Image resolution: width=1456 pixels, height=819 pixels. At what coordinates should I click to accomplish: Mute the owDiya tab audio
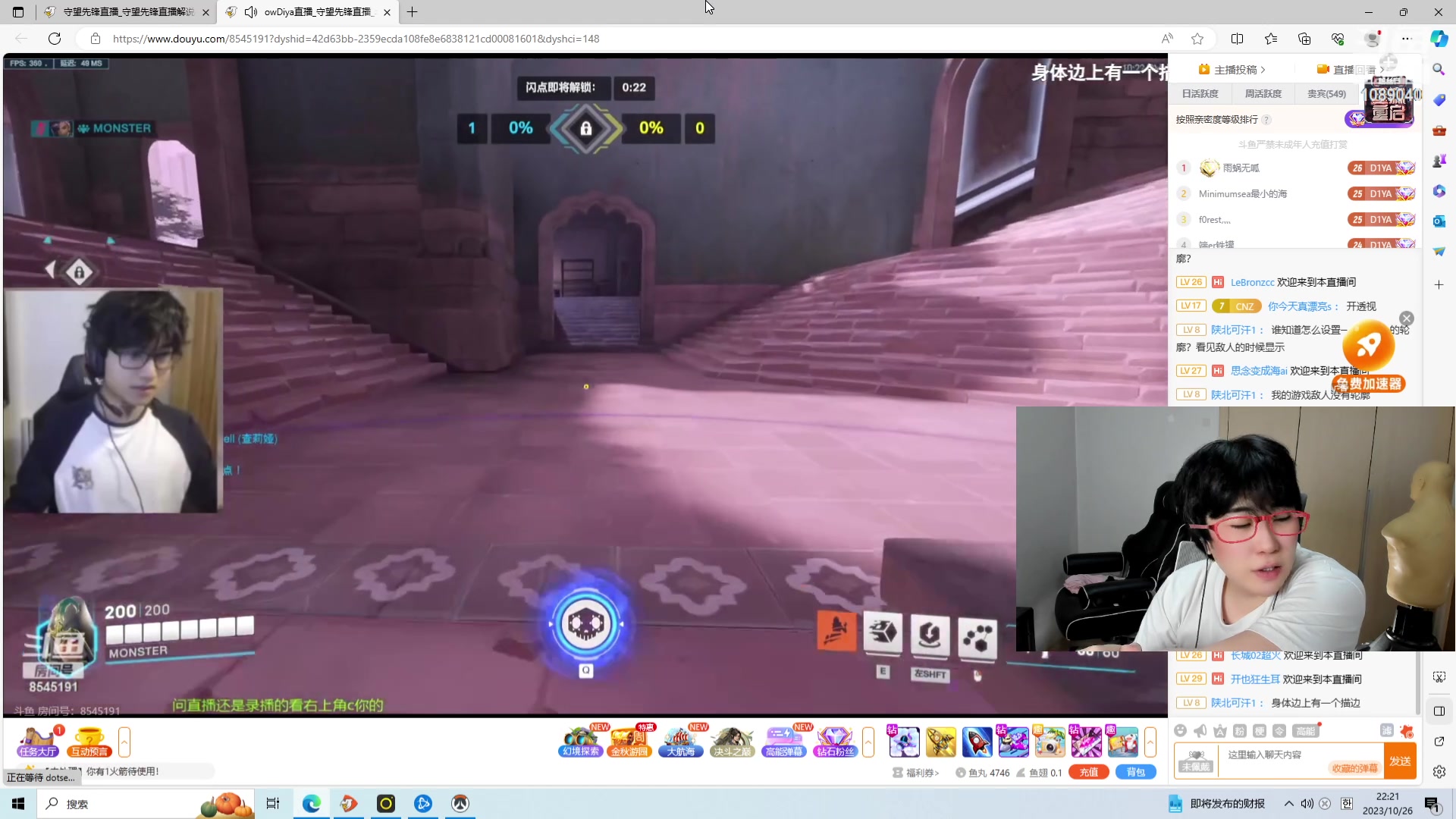251,12
